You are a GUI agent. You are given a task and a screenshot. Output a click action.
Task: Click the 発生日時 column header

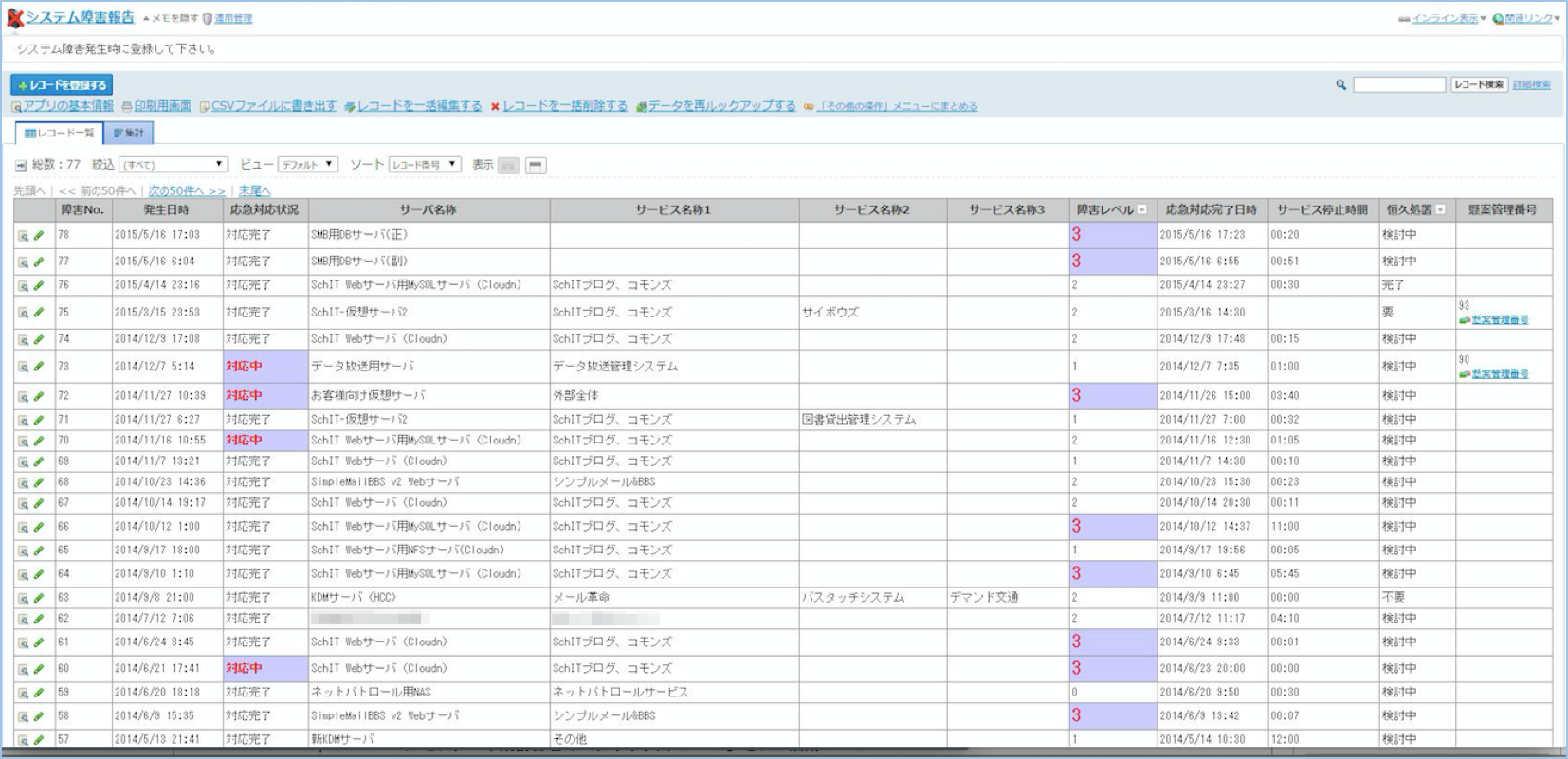[166, 210]
